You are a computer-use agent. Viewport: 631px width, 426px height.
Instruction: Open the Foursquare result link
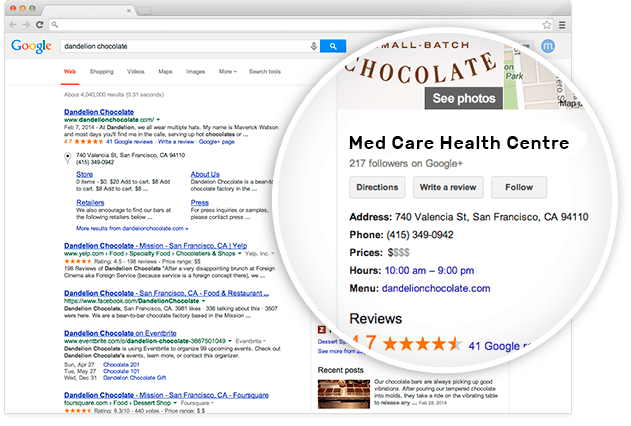166,395
